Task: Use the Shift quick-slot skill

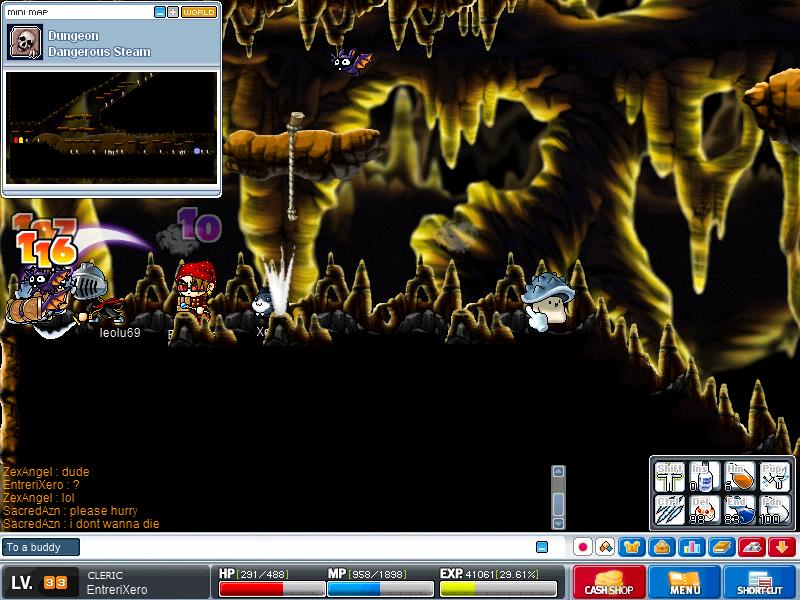Action: [669, 478]
